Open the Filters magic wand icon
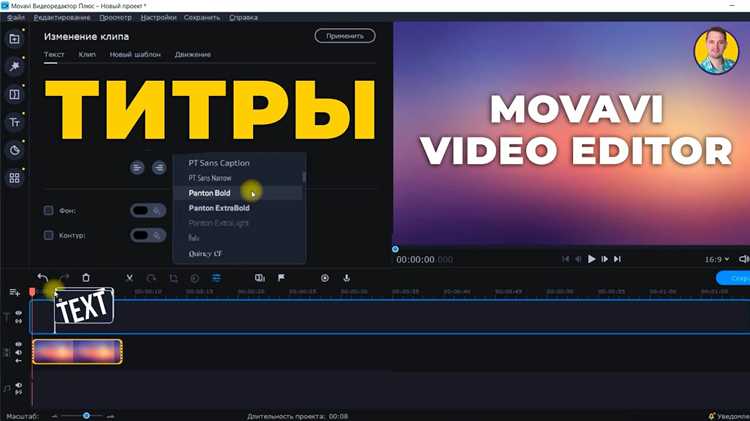750x421 pixels. [x=14, y=66]
